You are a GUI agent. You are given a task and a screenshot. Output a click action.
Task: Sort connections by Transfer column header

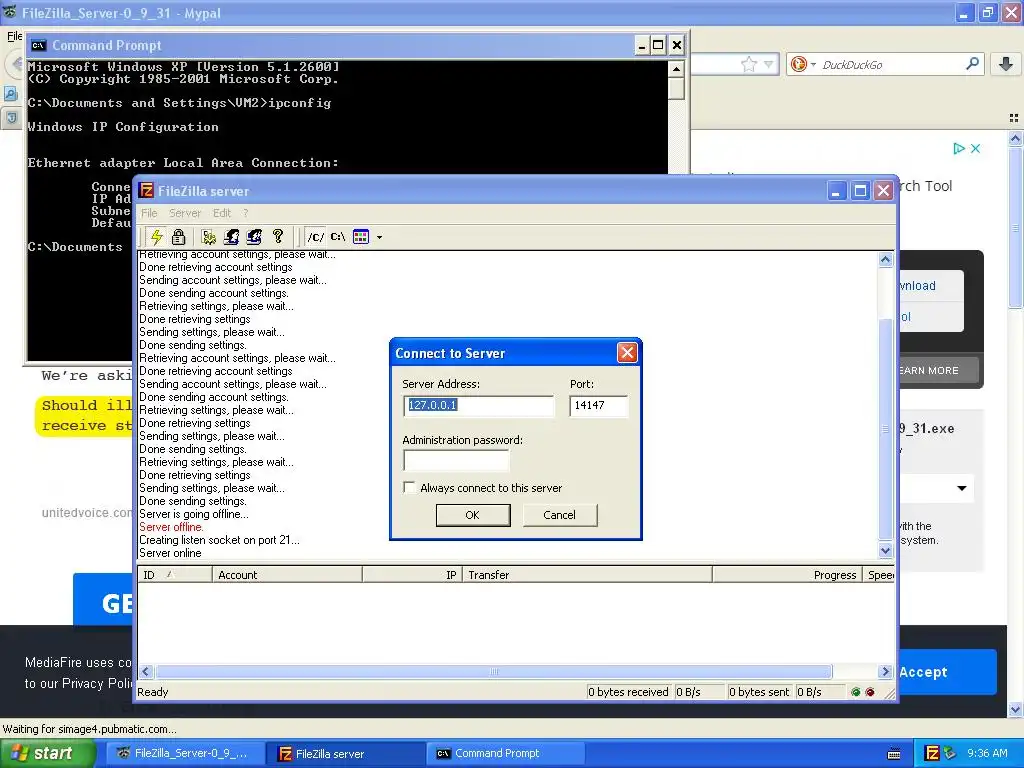(x=587, y=575)
